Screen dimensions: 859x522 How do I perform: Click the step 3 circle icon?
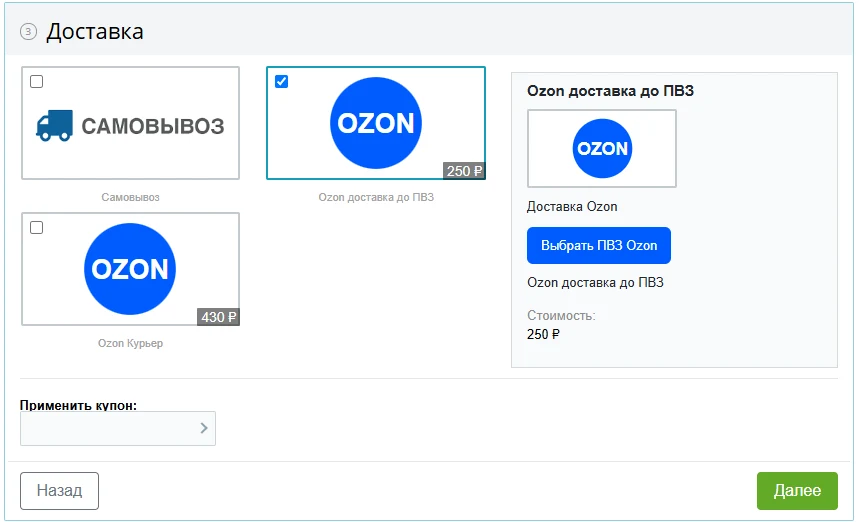coord(28,32)
